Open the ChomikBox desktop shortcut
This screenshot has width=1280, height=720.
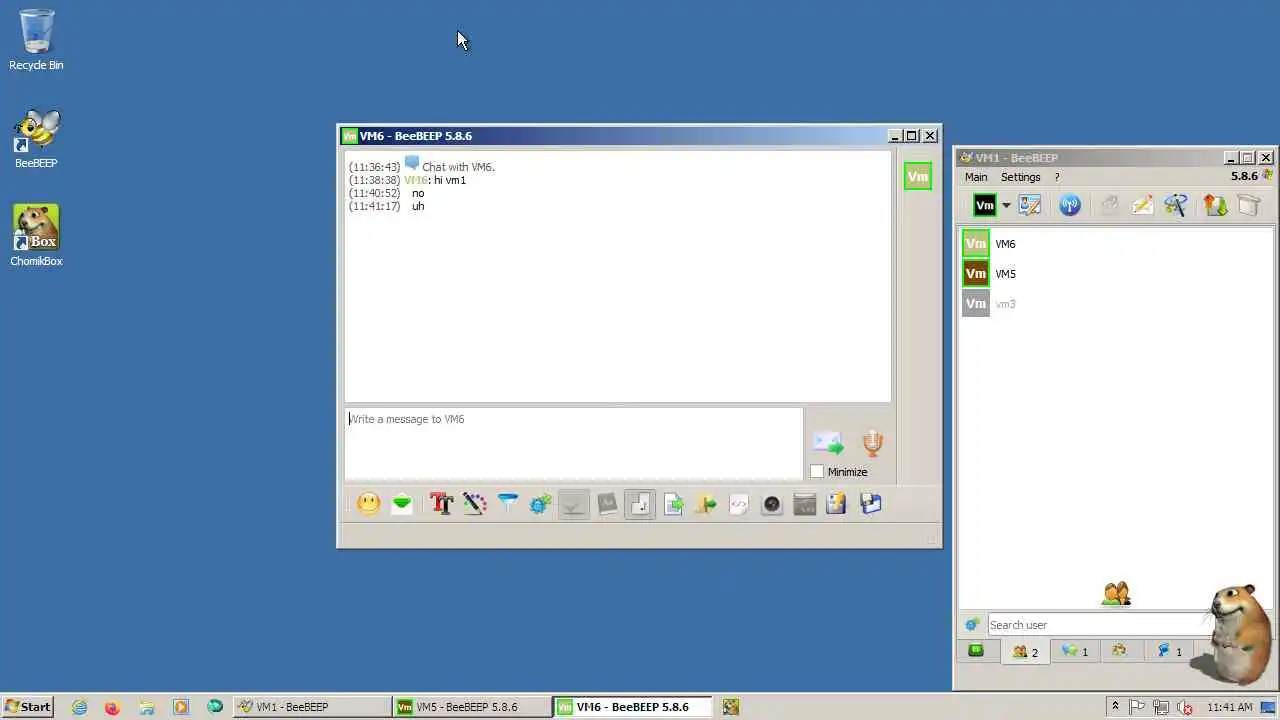(36, 236)
